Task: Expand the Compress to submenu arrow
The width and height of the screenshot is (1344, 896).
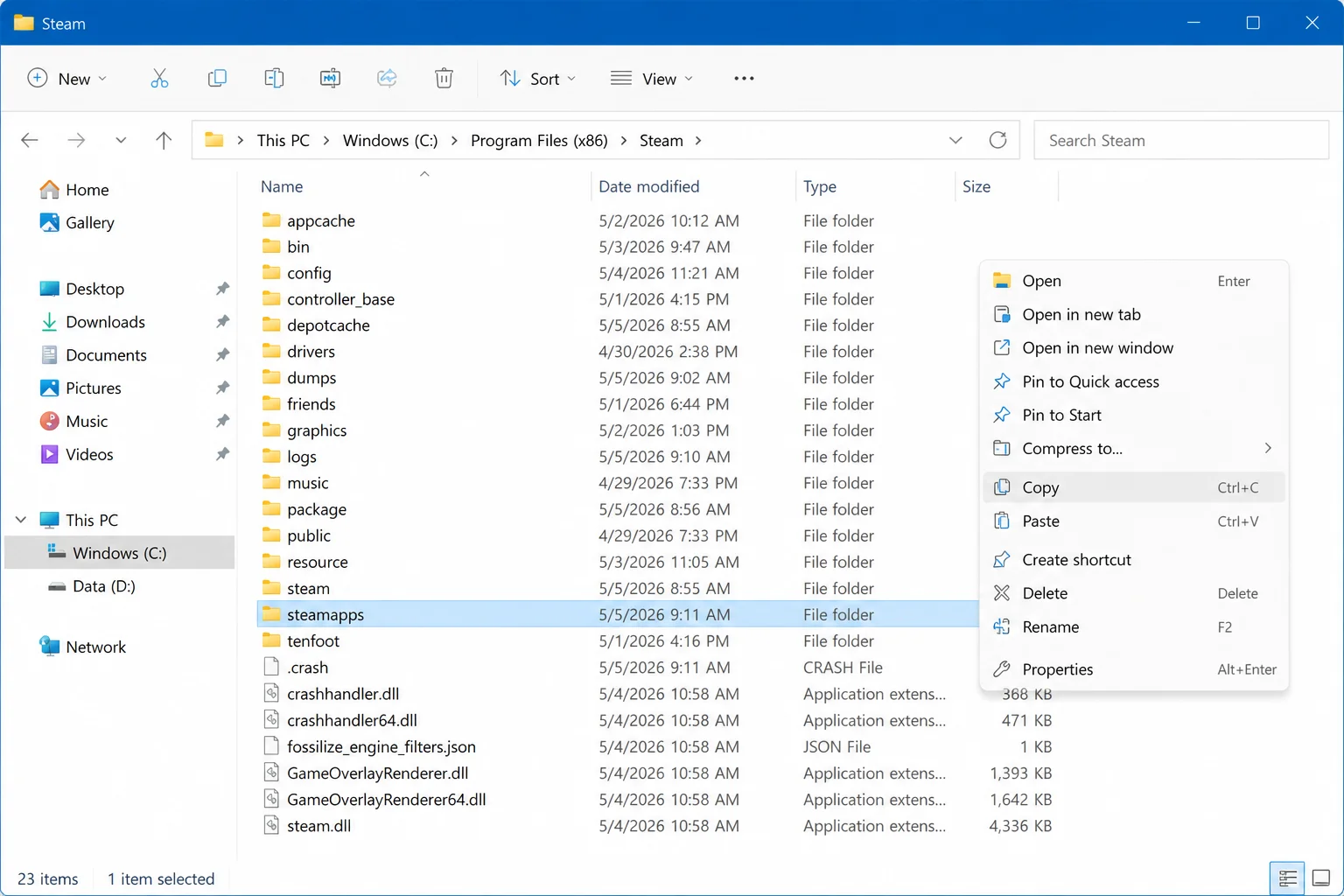Action: [x=1268, y=448]
